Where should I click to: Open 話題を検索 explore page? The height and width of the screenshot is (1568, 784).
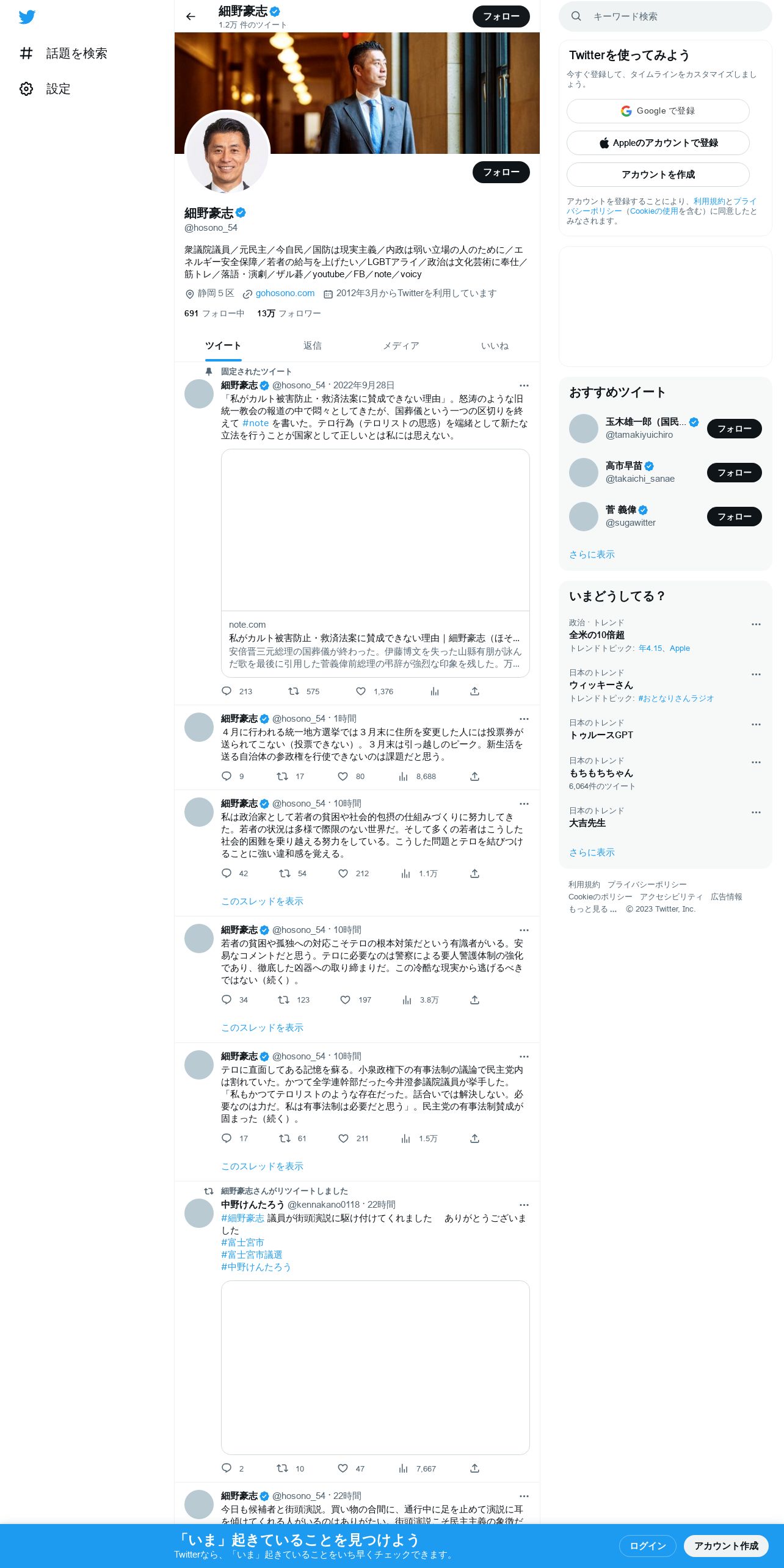pyautogui.click(x=63, y=53)
